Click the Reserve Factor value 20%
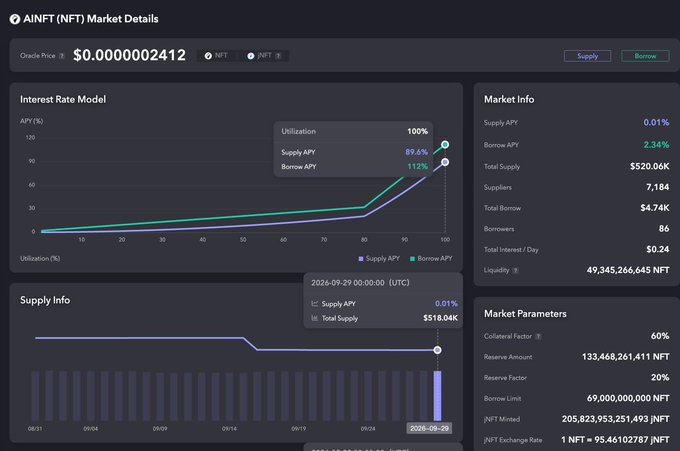This screenshot has width=680, height=451. [x=660, y=378]
